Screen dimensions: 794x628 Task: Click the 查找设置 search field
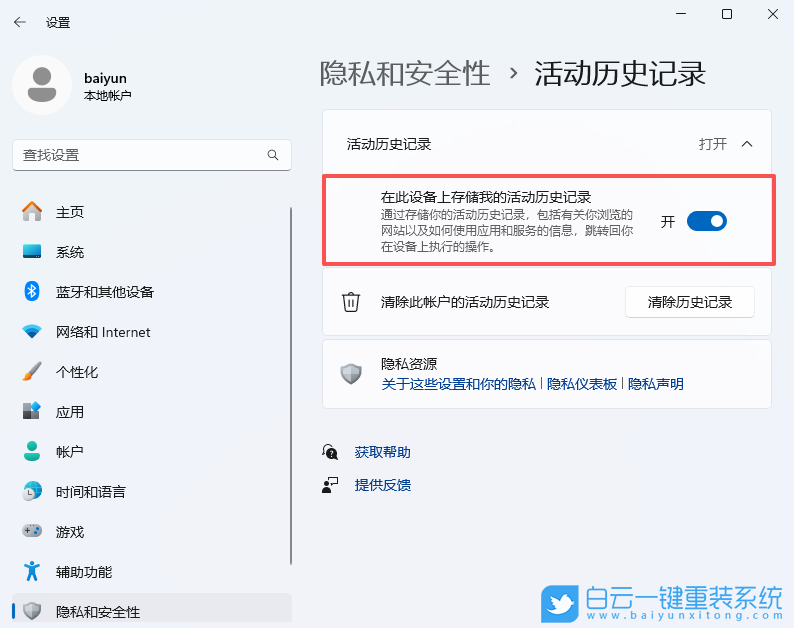151,155
